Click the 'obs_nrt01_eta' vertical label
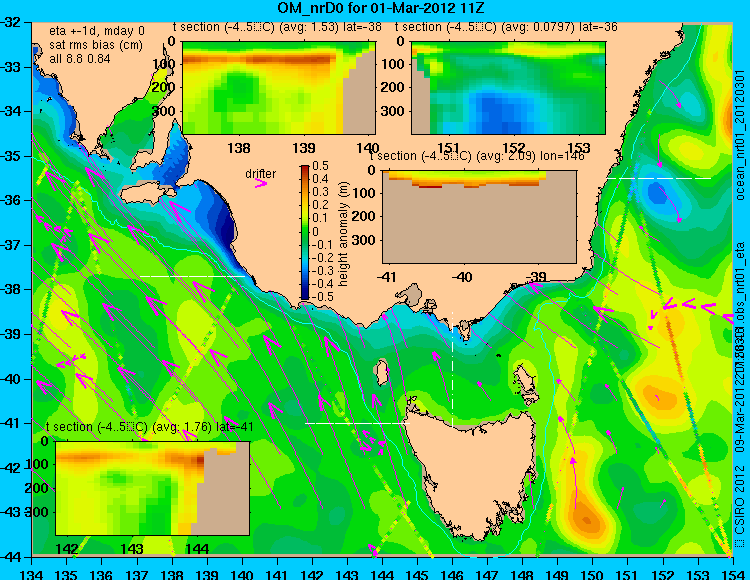Viewport: 750px width, 580px height. click(x=740, y=281)
